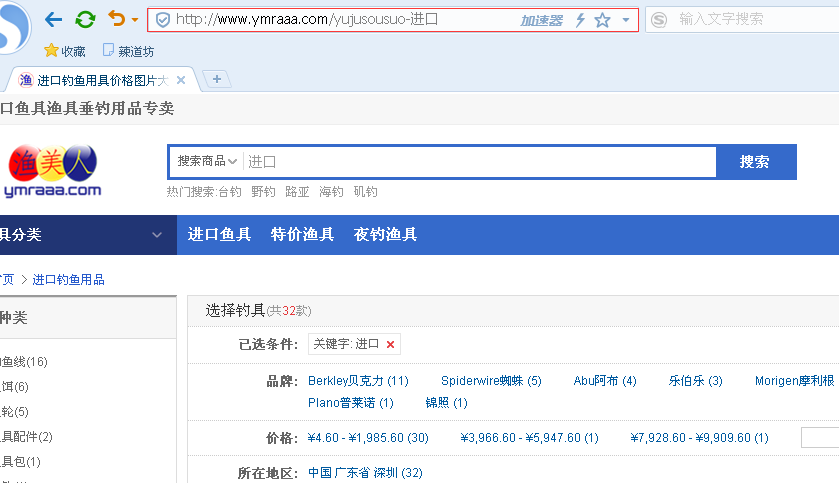This screenshot has height=483, width=839.
Task: Click the lightning bolt speed icon
Action: (x=580, y=20)
